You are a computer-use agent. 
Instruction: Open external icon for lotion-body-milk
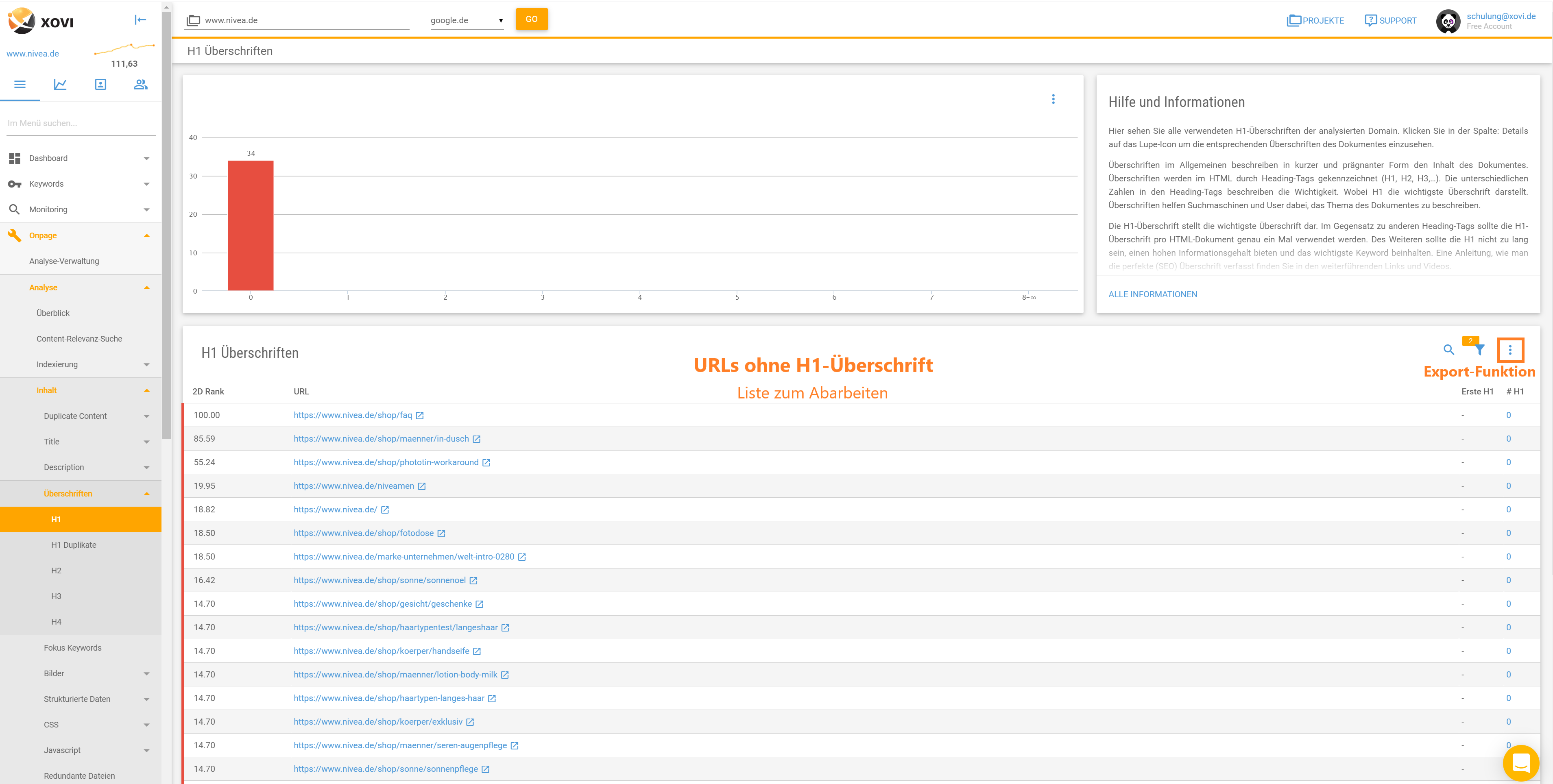coord(505,675)
